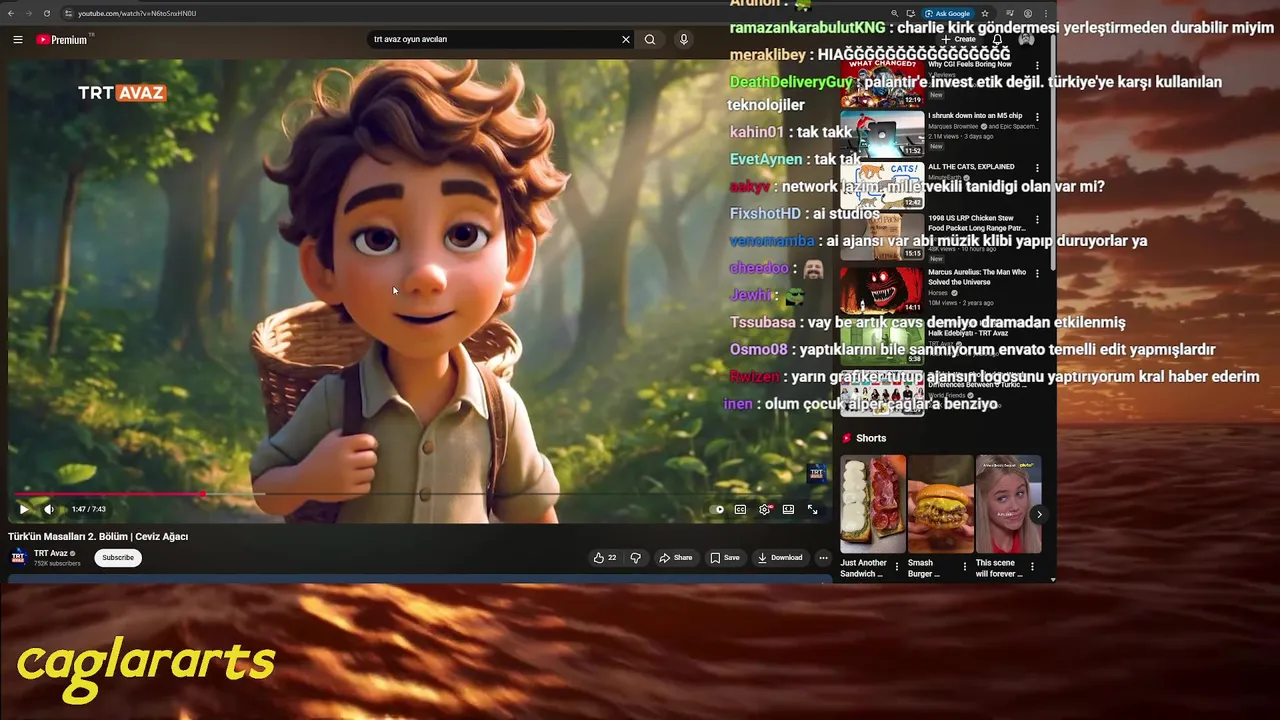The height and width of the screenshot is (720, 1280).
Task: Open 'This scene will forever' short
Action: click(1008, 504)
